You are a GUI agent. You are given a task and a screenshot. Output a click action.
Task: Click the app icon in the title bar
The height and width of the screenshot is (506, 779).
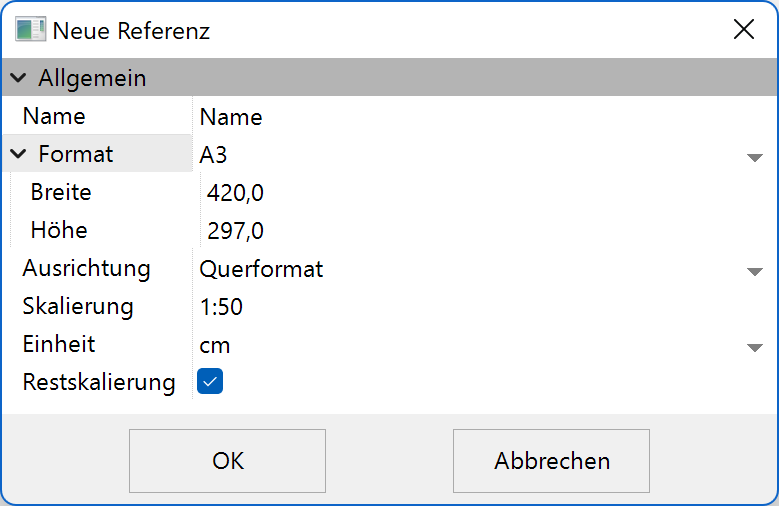(x=30, y=29)
